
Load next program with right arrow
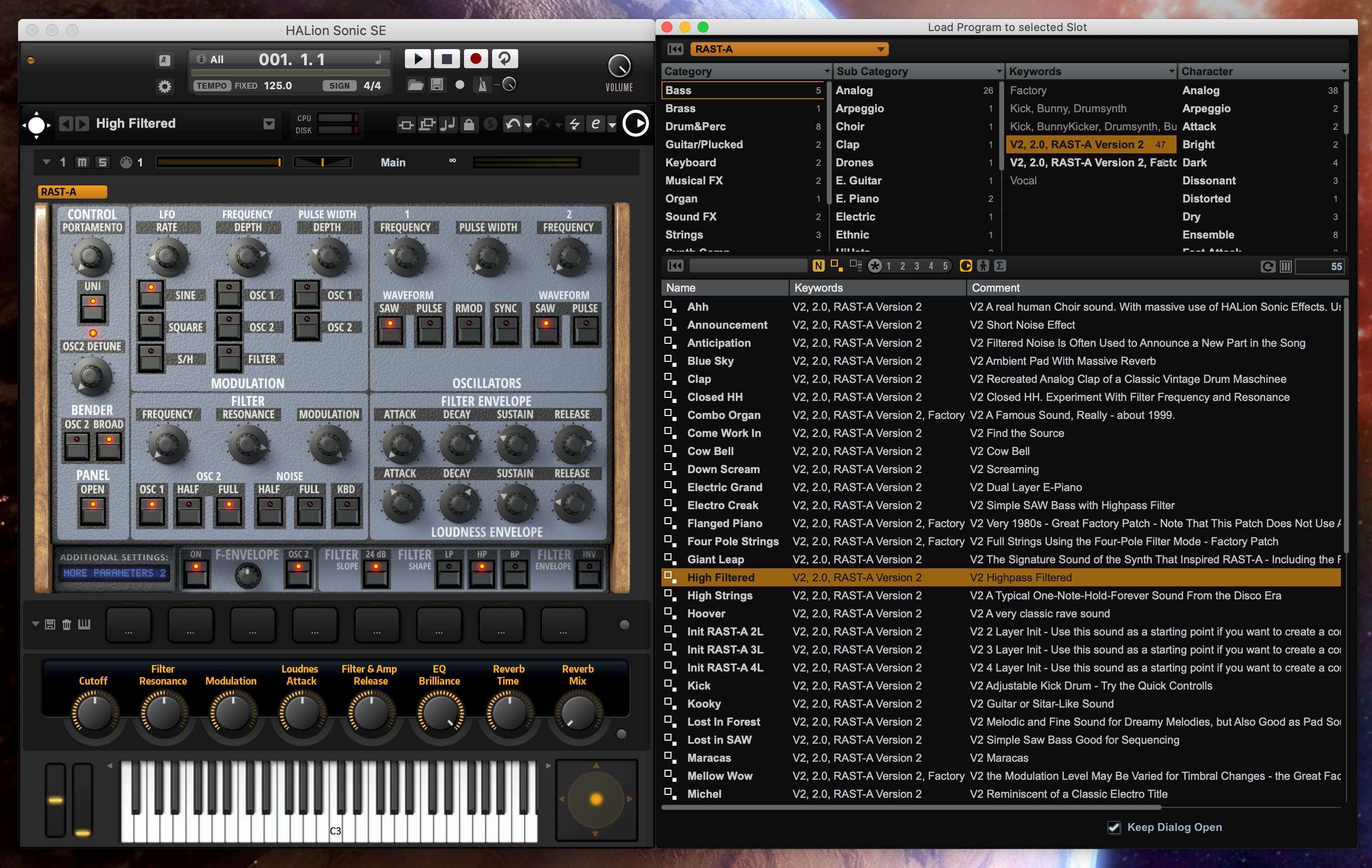(83, 124)
